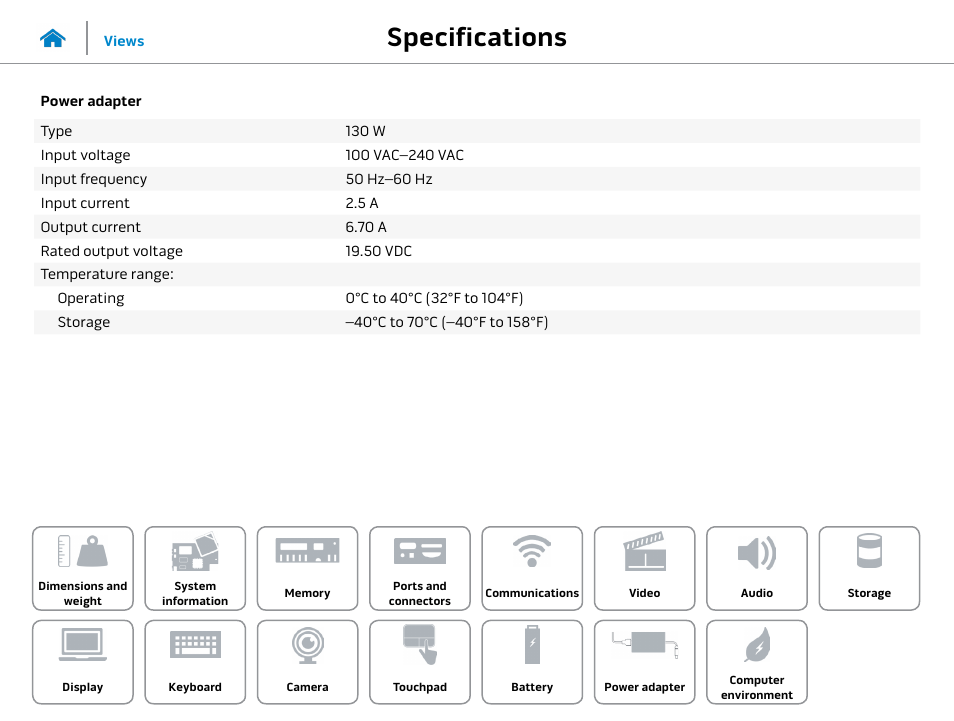Select the indented Storage row label
The image size is (954, 721).
83,322
